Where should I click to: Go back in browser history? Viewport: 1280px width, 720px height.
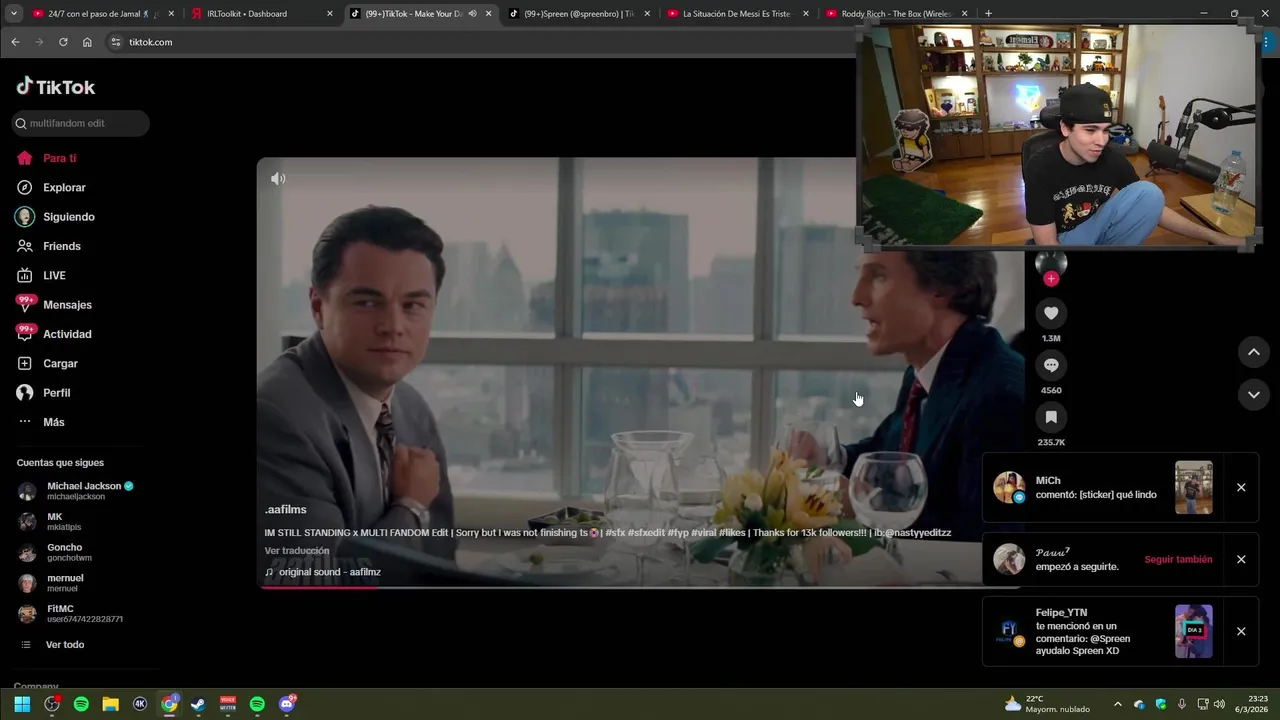pyautogui.click(x=15, y=42)
